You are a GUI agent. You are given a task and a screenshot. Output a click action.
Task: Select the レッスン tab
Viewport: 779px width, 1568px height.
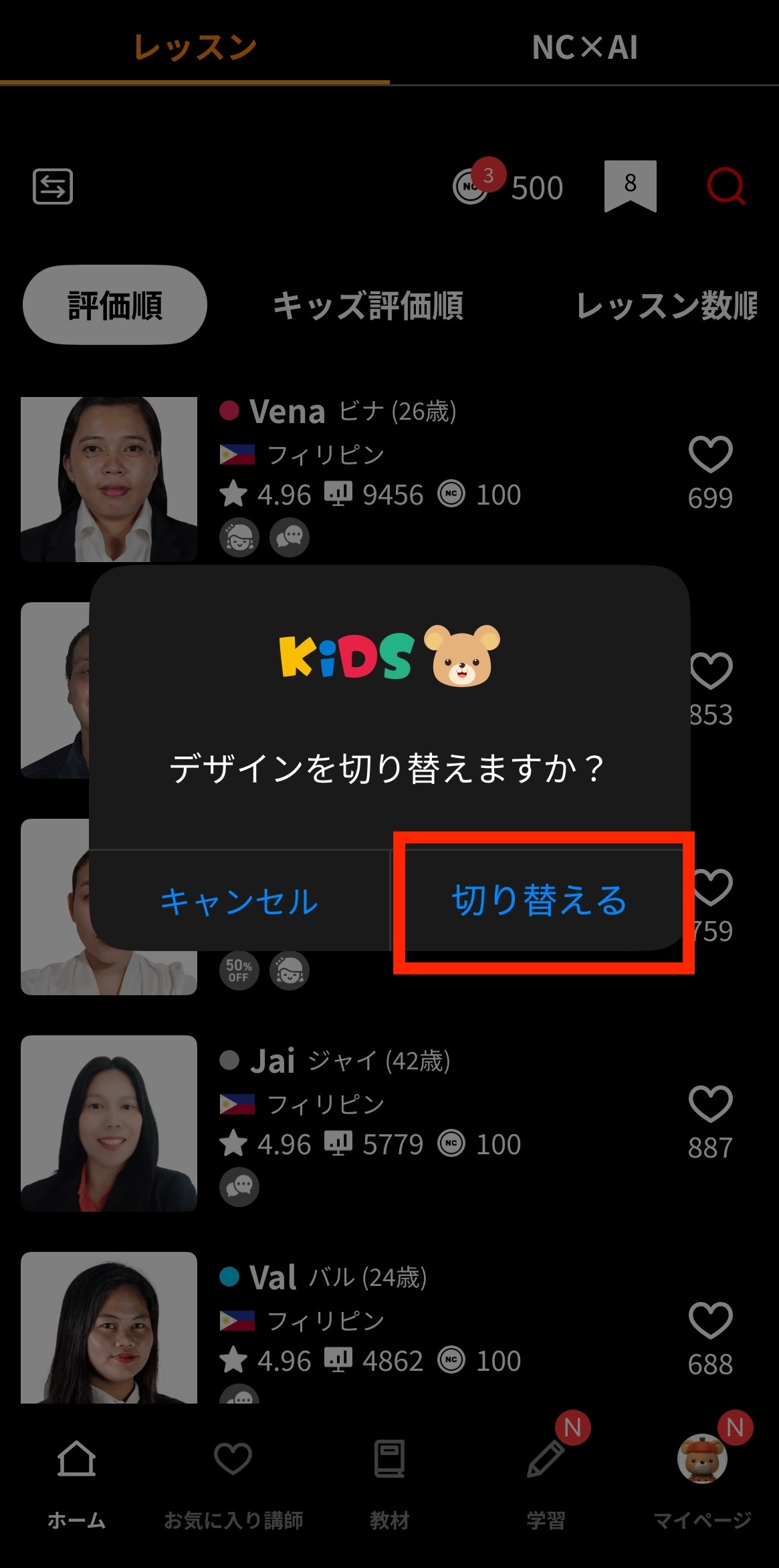[x=195, y=47]
